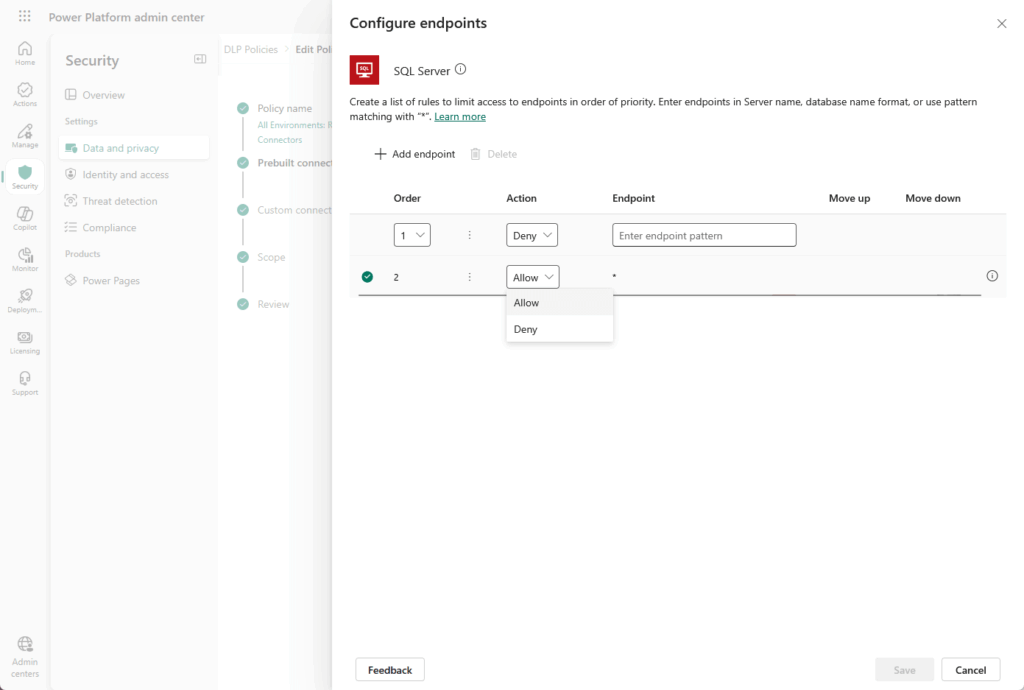Click the SQL Server info icon
Viewport: 1024px width, 690px height.
click(460, 69)
